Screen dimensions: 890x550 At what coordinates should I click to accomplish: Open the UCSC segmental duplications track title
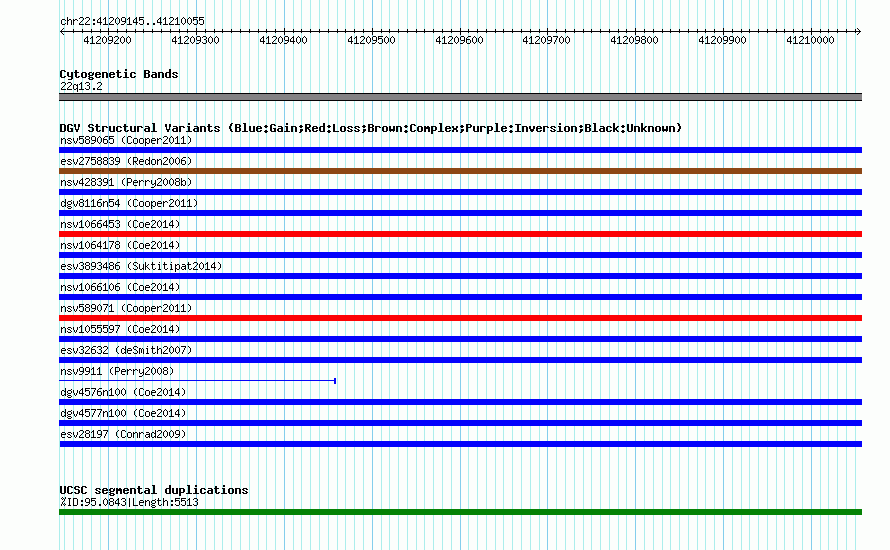coord(154,490)
